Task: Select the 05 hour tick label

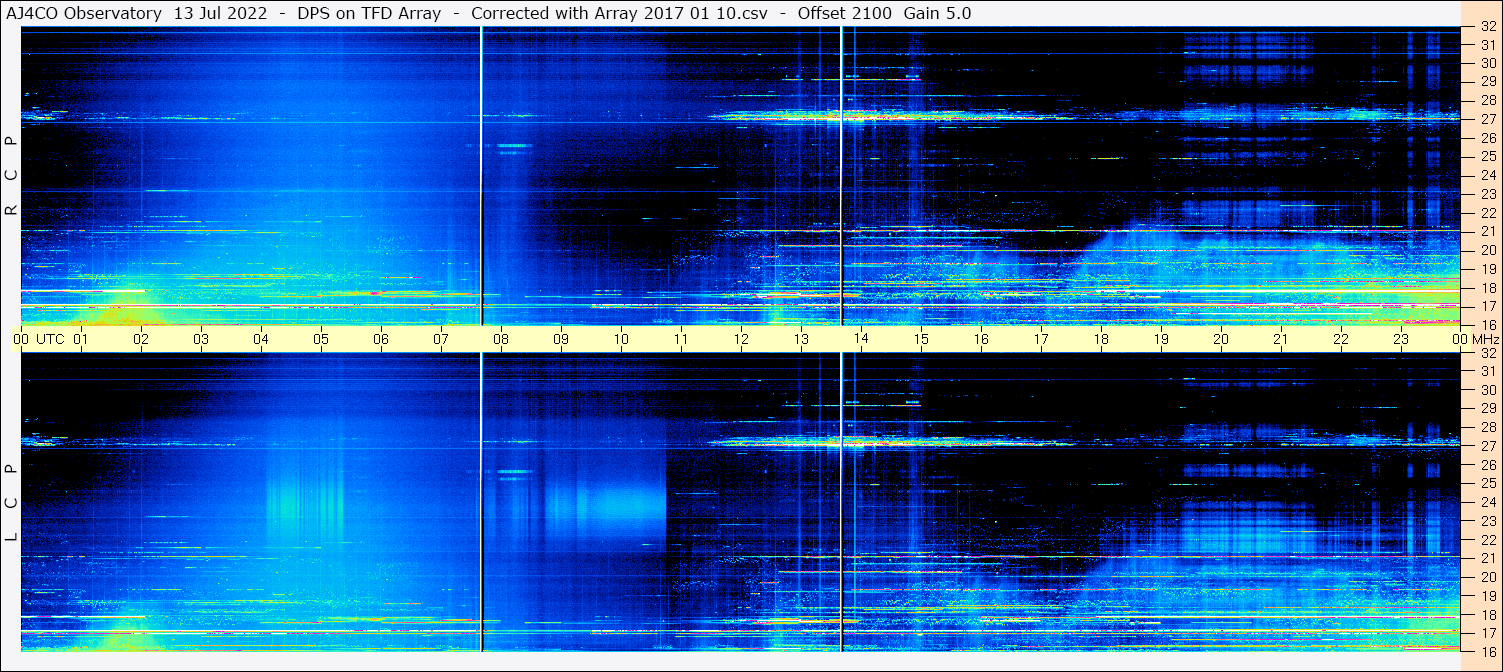Action: [x=321, y=339]
